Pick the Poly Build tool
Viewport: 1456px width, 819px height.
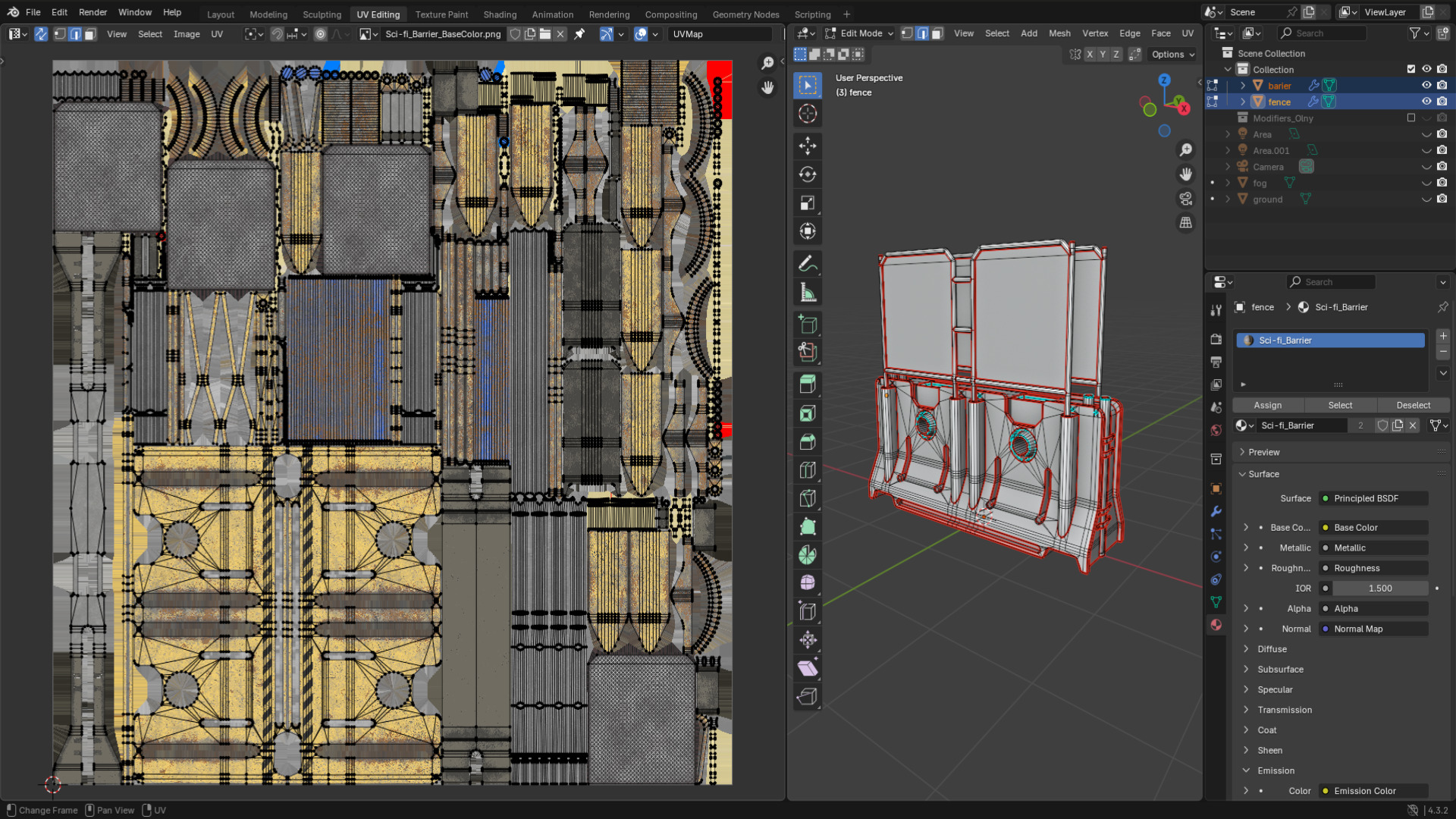click(808, 526)
